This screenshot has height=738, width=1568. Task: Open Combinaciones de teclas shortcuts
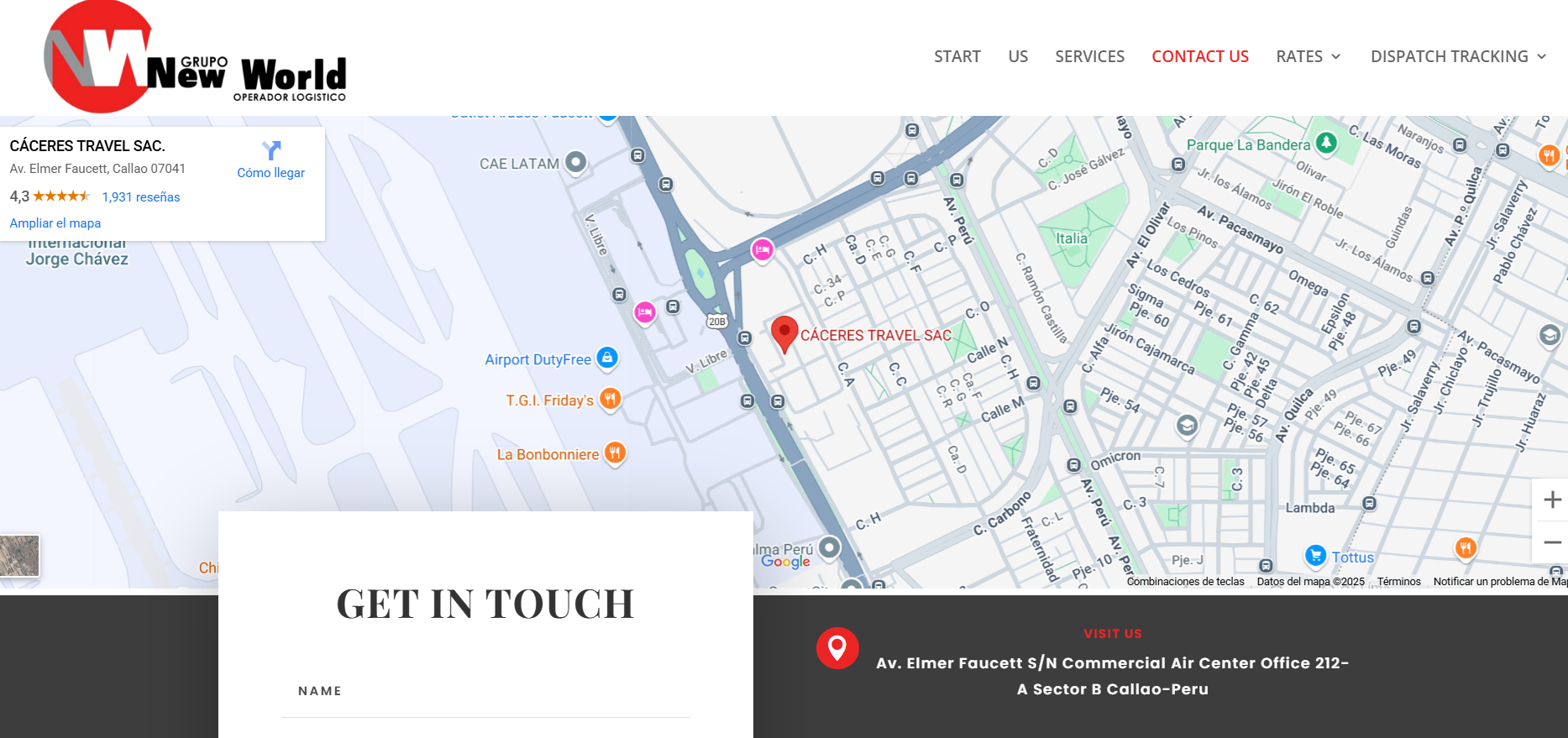point(1185,581)
